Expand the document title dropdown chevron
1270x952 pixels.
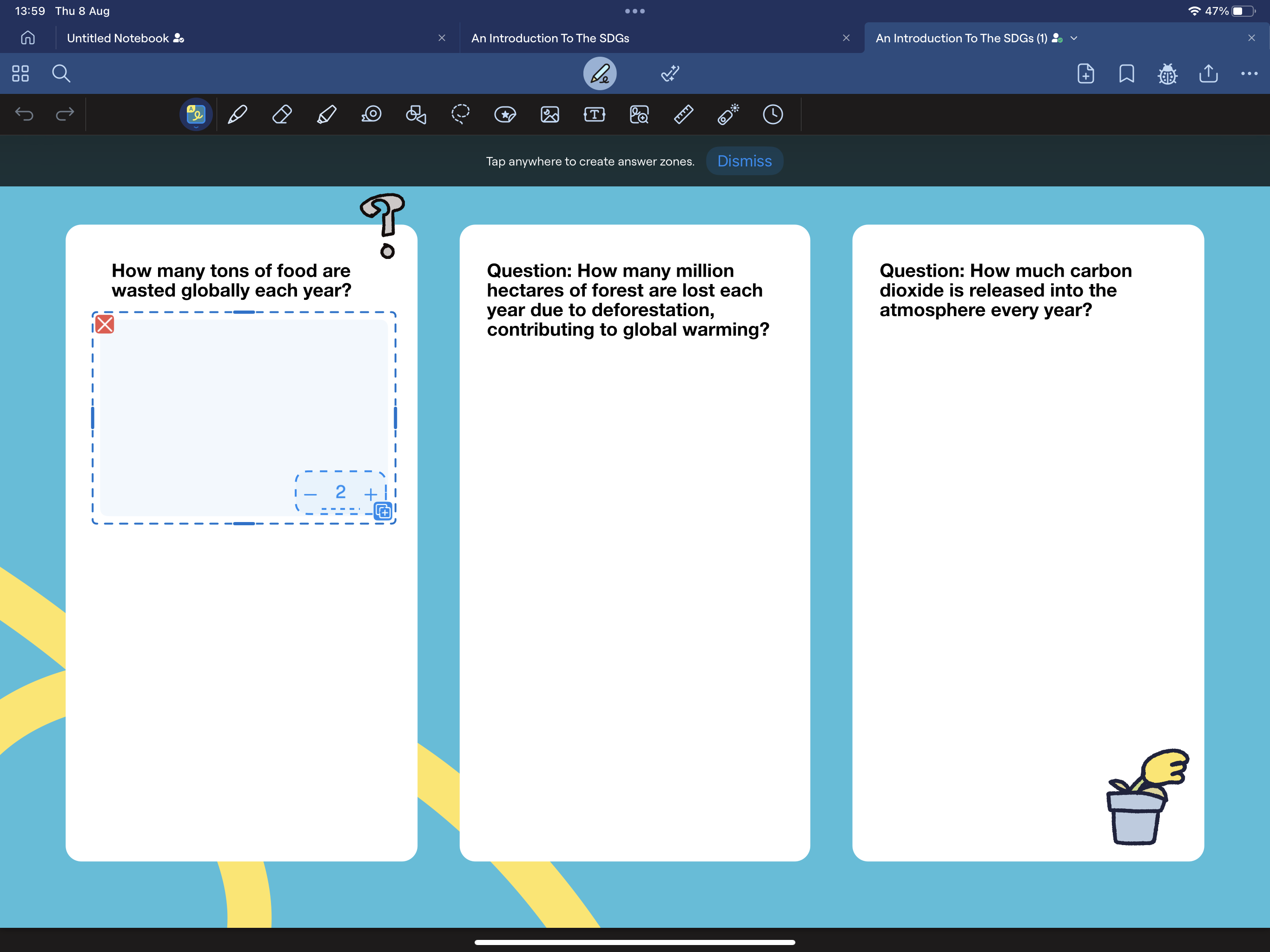[x=1074, y=39]
